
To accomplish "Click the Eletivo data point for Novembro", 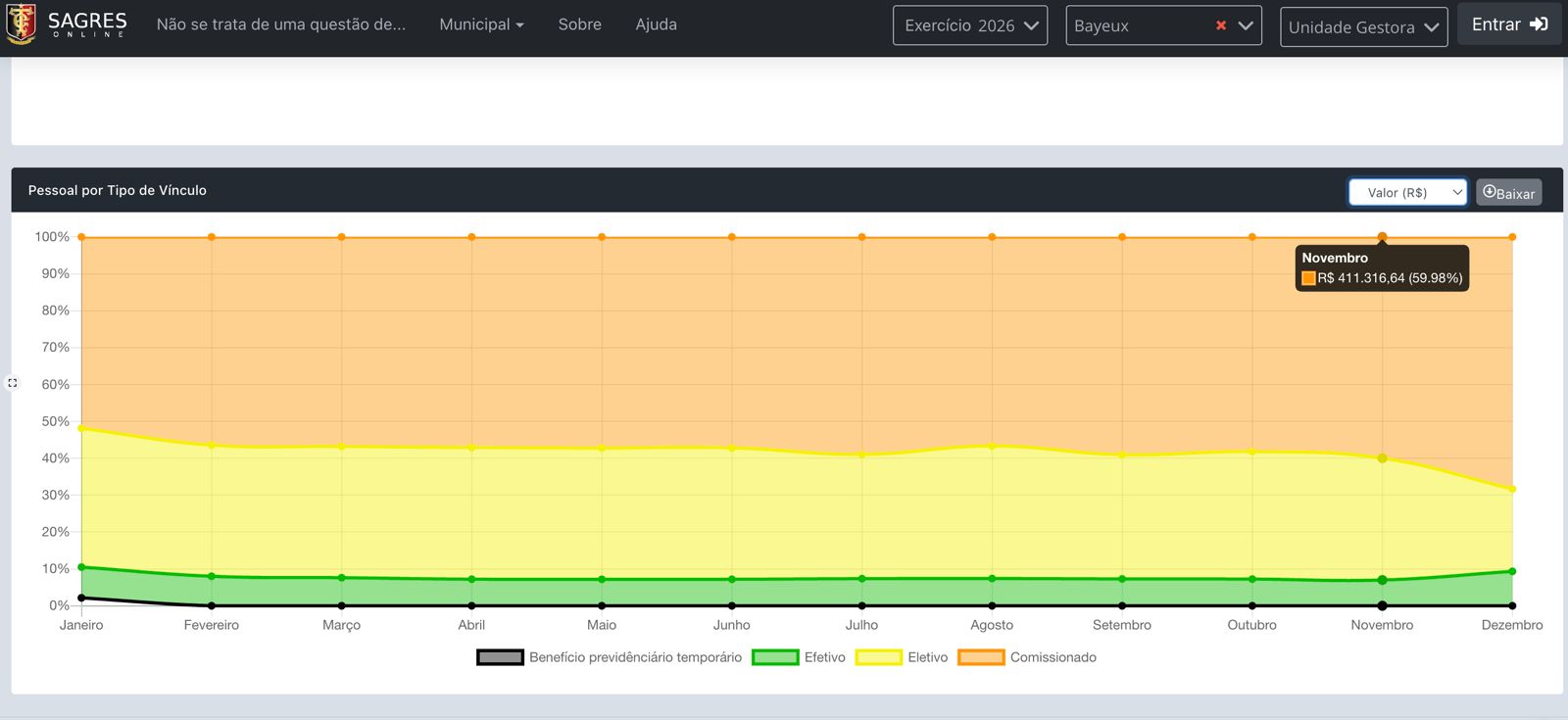I will click(x=1382, y=458).
